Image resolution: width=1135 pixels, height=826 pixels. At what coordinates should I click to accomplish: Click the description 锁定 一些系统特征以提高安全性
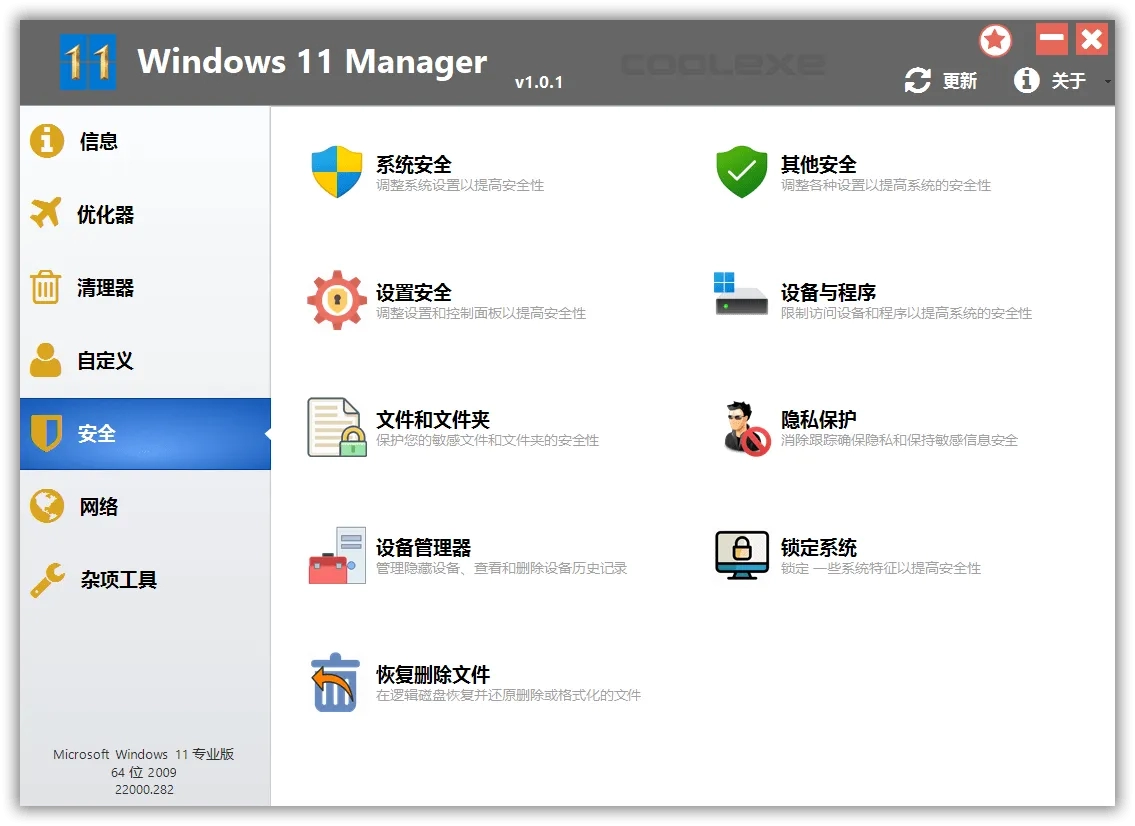click(x=880, y=568)
